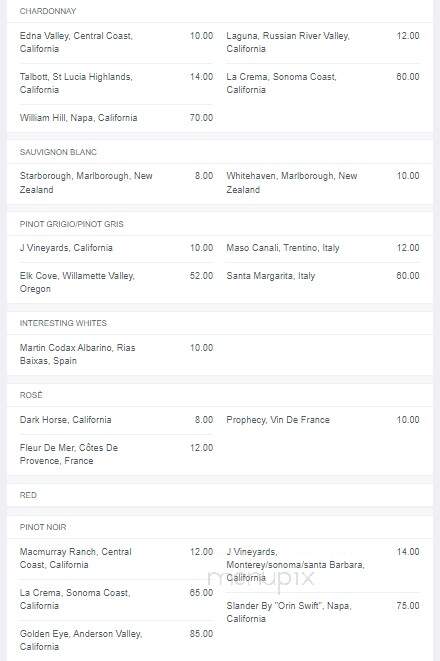Image resolution: width=440 pixels, height=661 pixels.
Task: Click Edna Valley, Central Coast menu item
Action: (116, 42)
